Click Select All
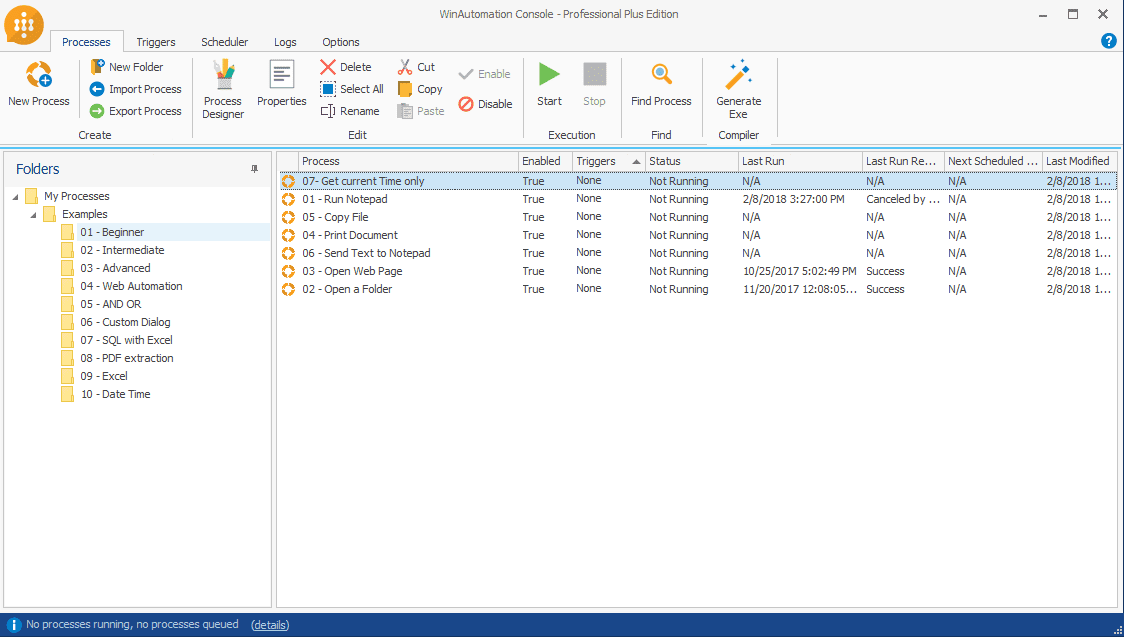The image size is (1124, 637). tap(352, 89)
